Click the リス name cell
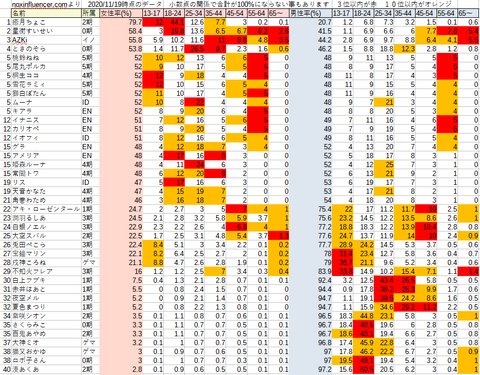 point(47,182)
